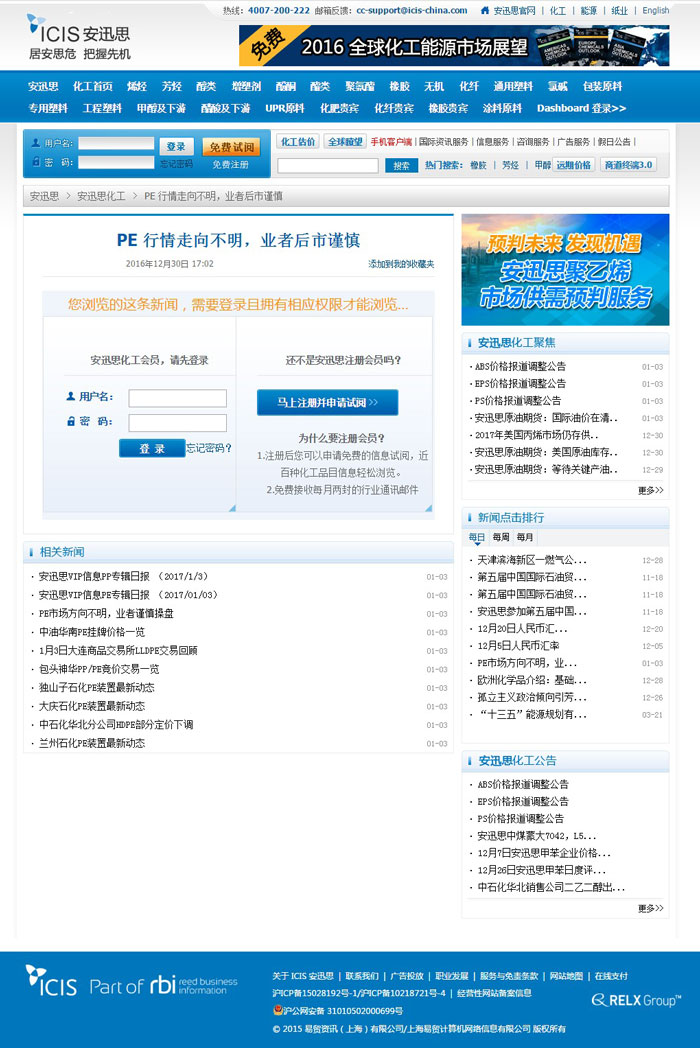This screenshot has width=700, height=1048.
Task: Click the 沪公网安备 police badge icon
Action: (277, 1010)
